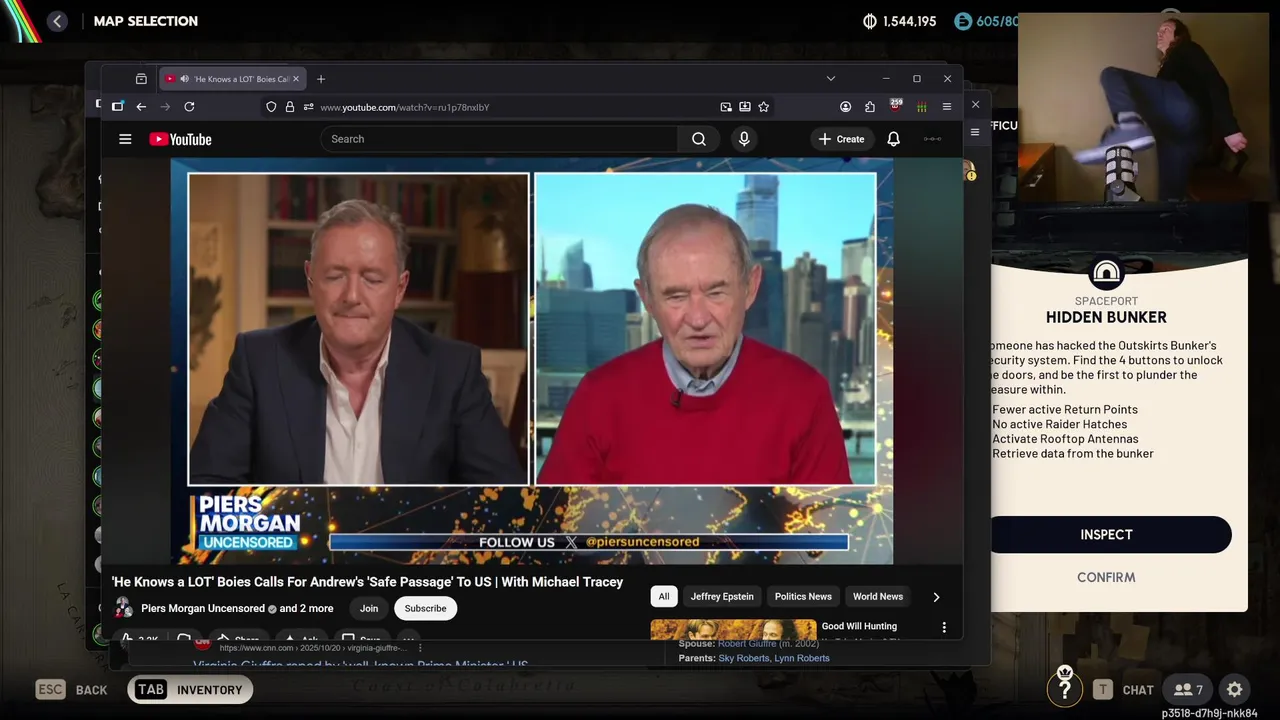Open the recent tabs list button
Image resolution: width=1280 pixels, height=720 pixels.
click(141, 79)
